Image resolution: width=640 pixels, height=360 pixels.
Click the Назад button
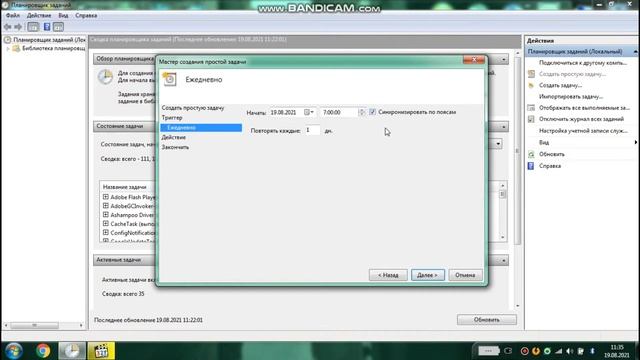click(388, 275)
